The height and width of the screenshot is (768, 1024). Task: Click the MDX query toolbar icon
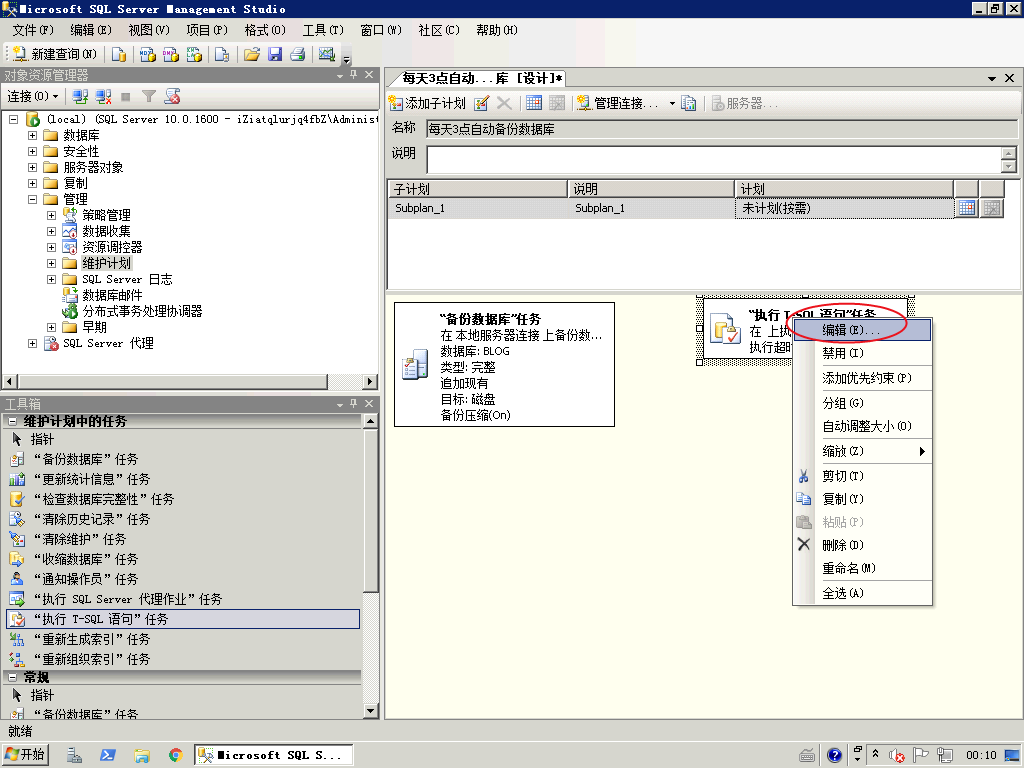tap(148, 54)
